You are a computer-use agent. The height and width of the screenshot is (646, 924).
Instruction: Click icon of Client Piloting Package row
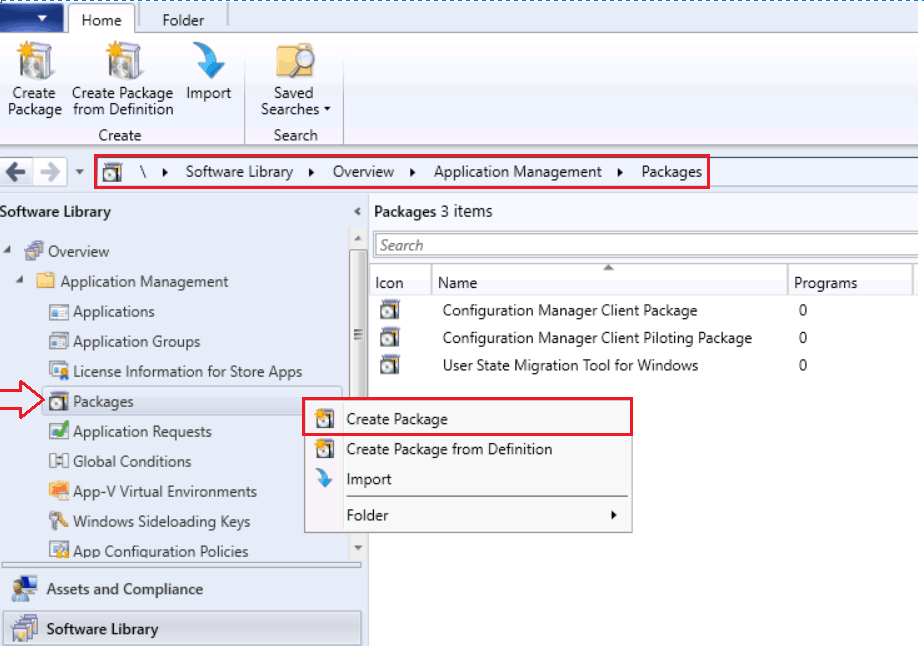pos(390,337)
